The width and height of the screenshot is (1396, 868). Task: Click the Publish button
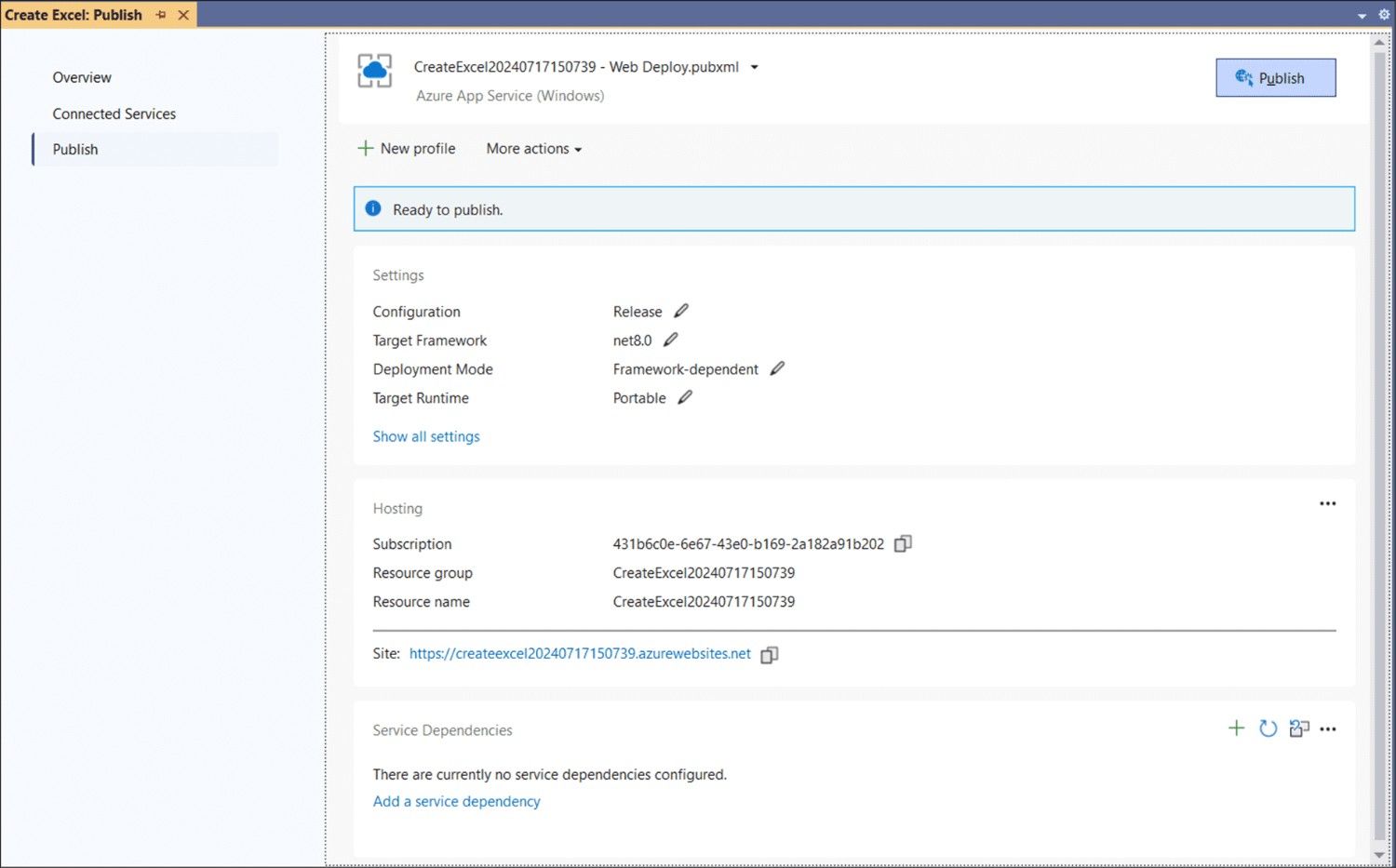tap(1275, 78)
